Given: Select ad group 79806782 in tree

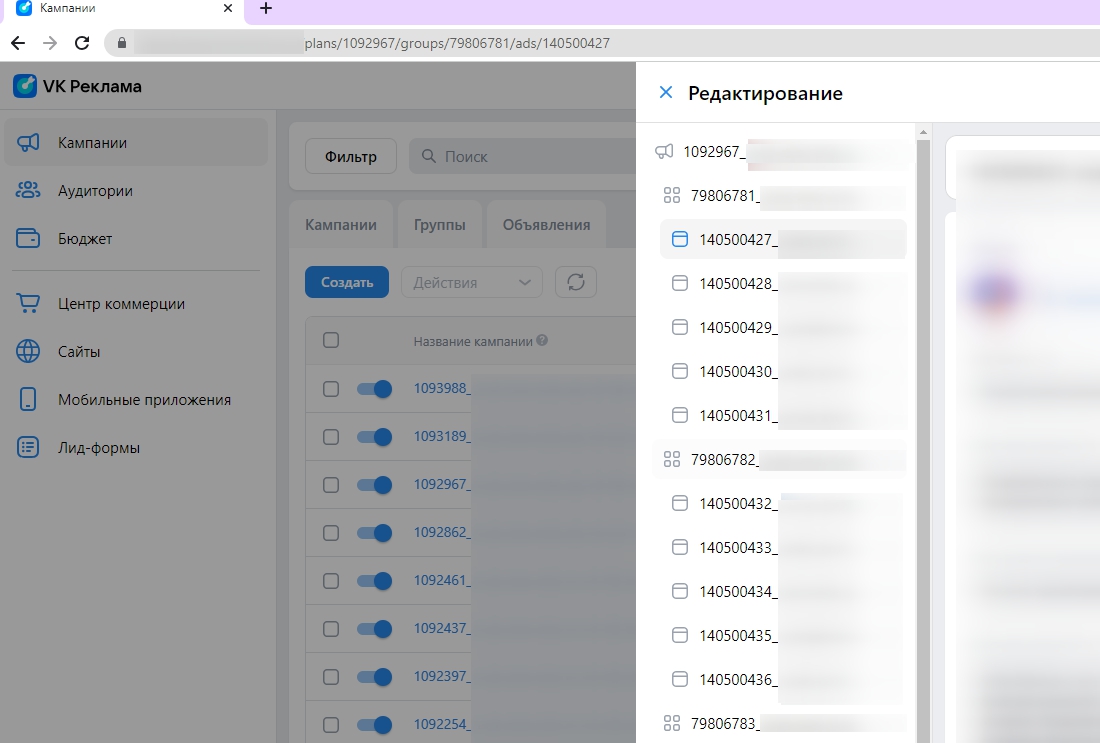Looking at the screenshot, I should pos(724,460).
